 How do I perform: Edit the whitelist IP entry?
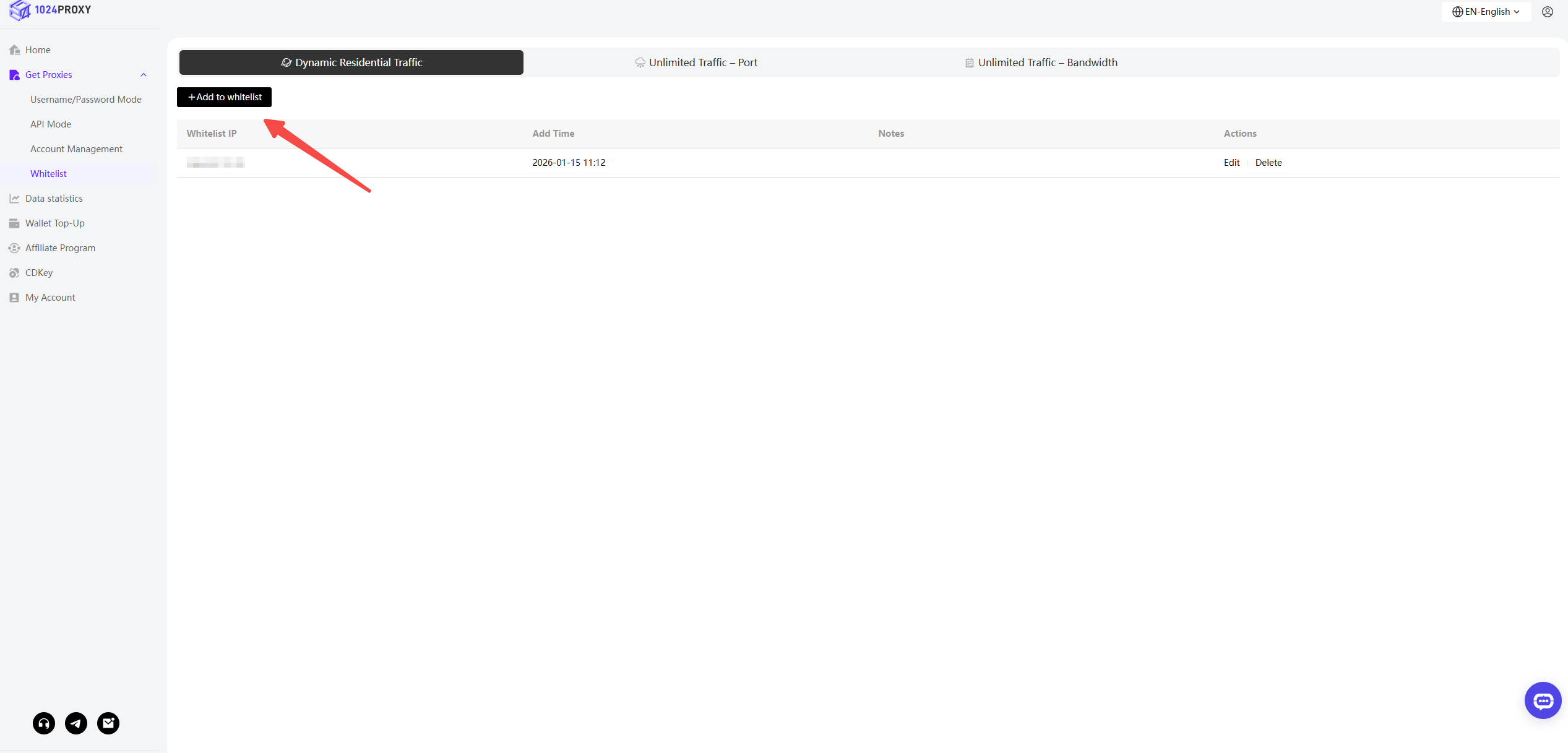coord(1231,163)
